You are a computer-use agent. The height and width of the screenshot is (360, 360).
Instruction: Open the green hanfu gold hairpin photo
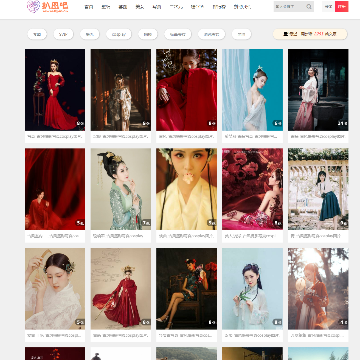[121, 189]
